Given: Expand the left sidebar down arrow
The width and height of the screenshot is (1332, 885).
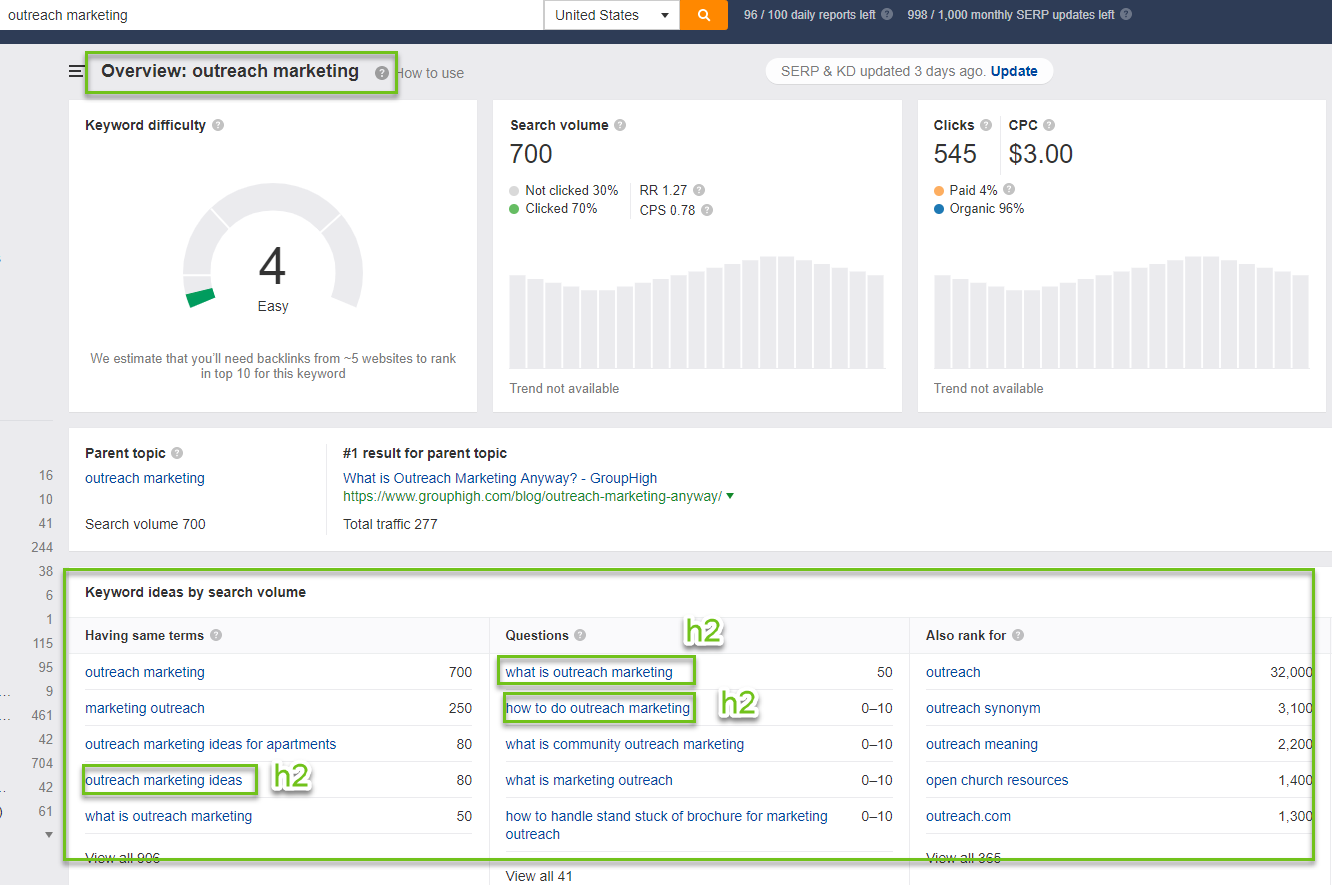Looking at the screenshot, I should (x=49, y=834).
